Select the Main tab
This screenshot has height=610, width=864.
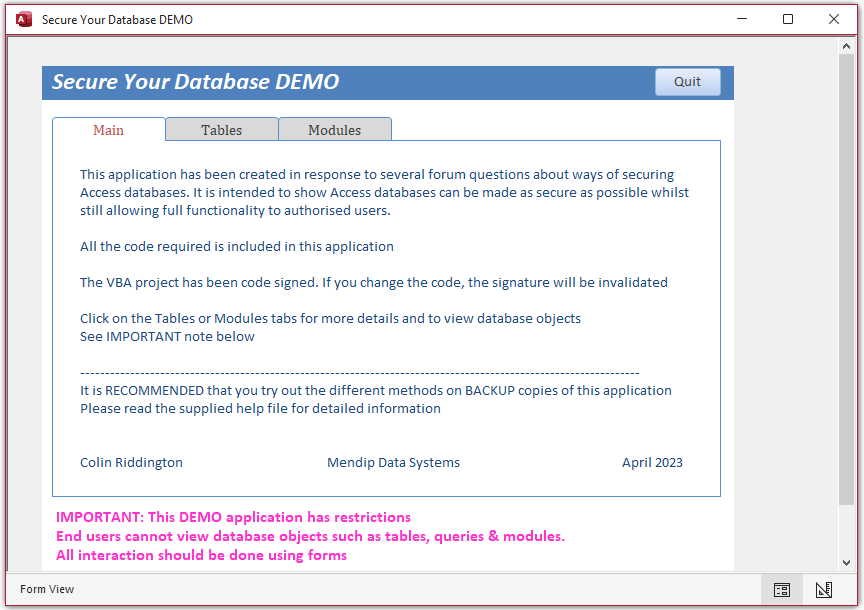(109, 130)
